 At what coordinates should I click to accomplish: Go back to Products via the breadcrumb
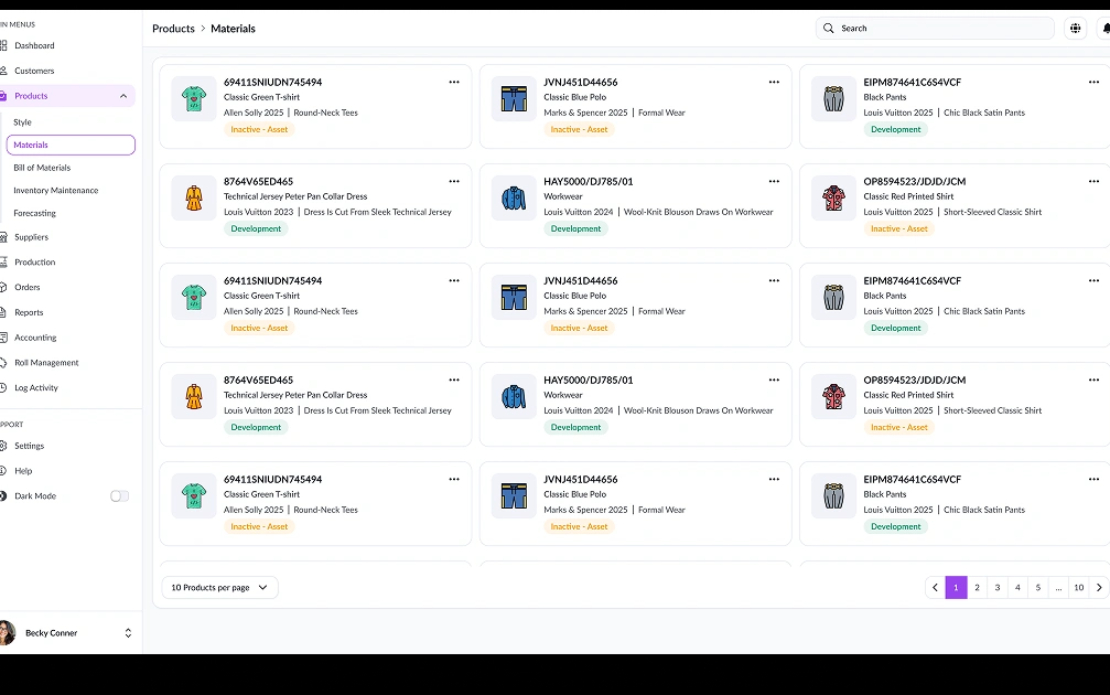[x=173, y=28]
